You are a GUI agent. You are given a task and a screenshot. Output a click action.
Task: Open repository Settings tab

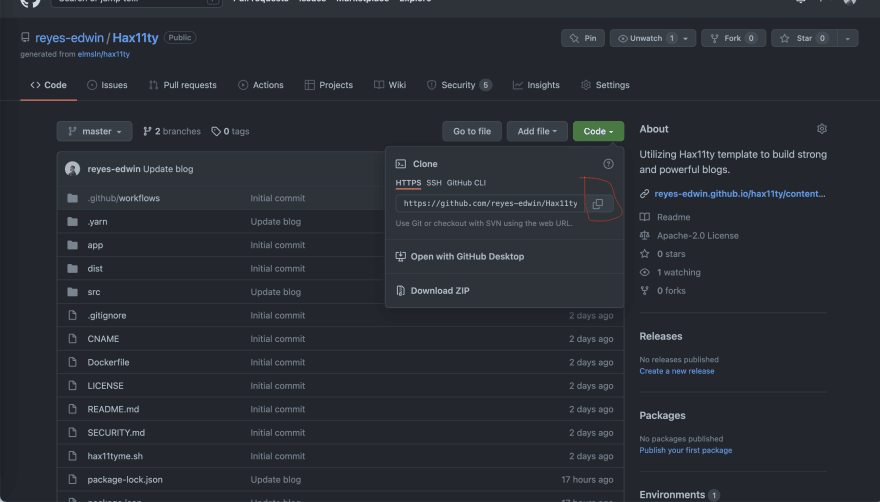[605, 85]
